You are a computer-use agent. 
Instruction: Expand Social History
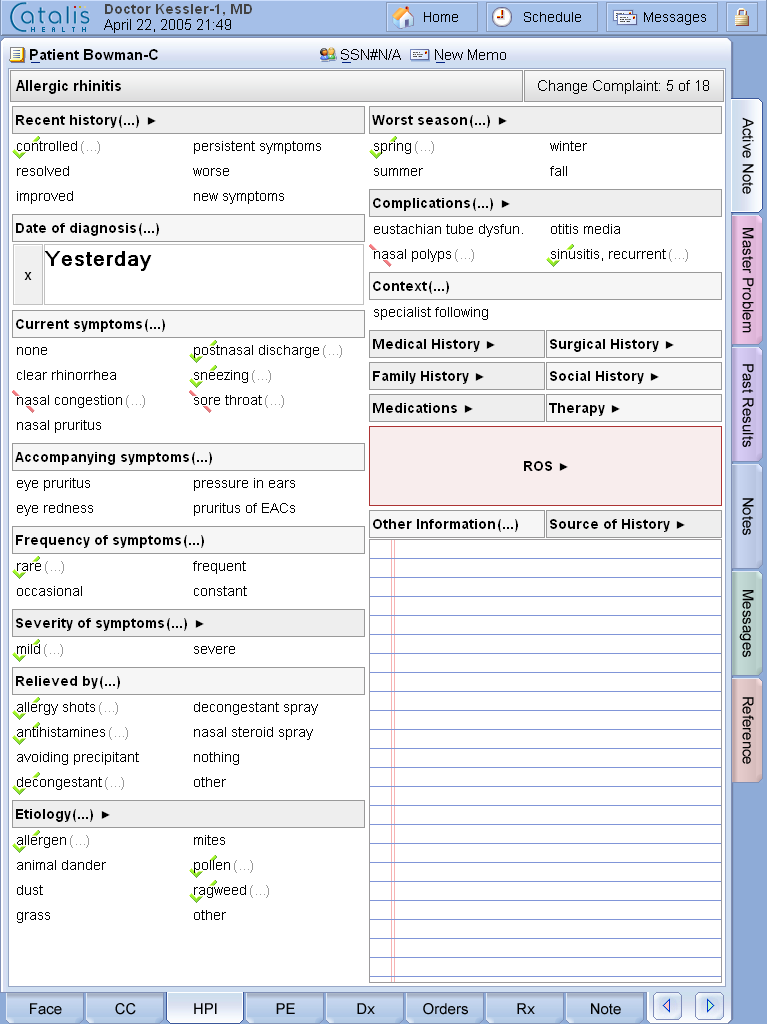[634, 376]
